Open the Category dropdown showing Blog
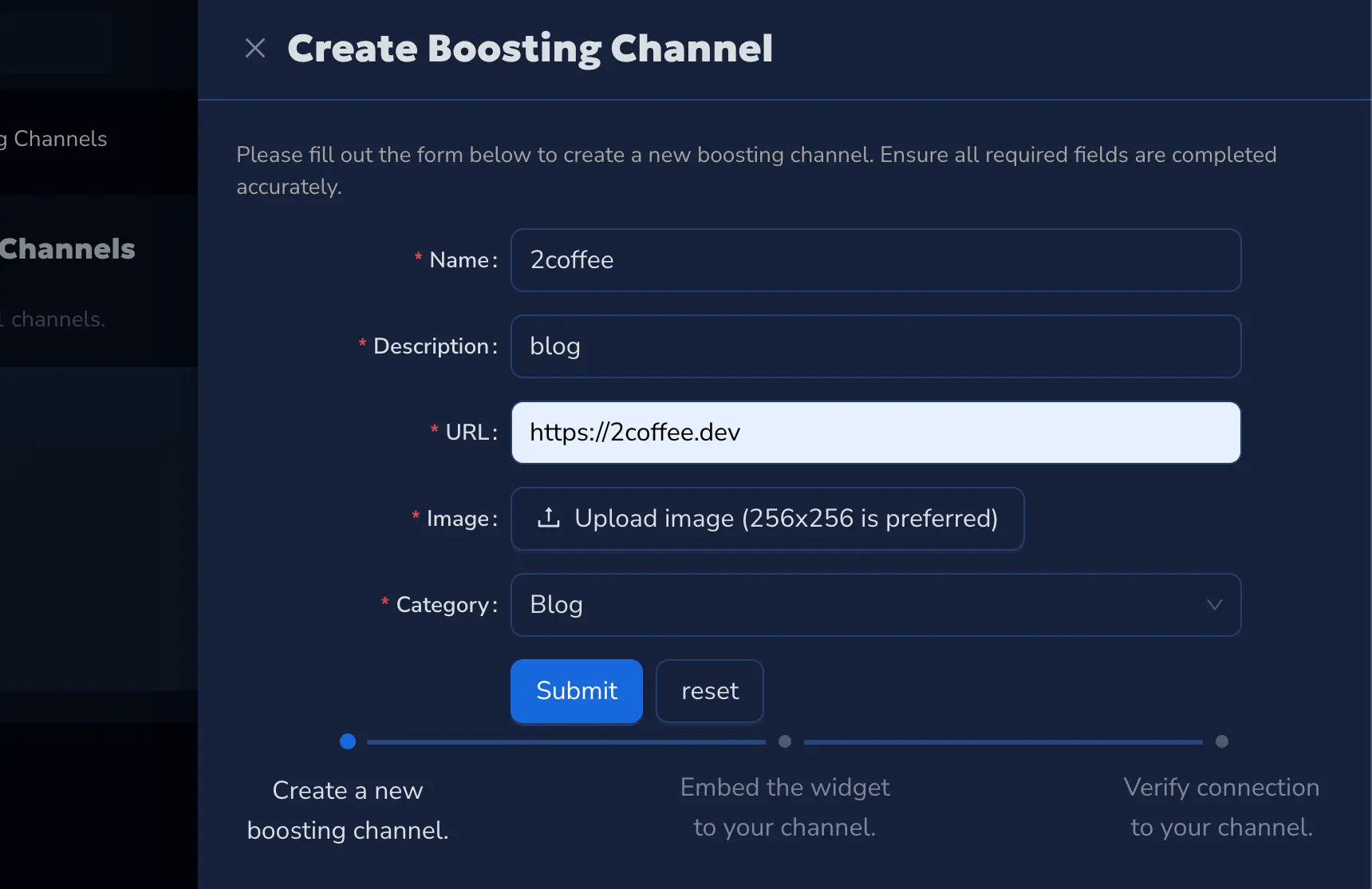 point(875,605)
